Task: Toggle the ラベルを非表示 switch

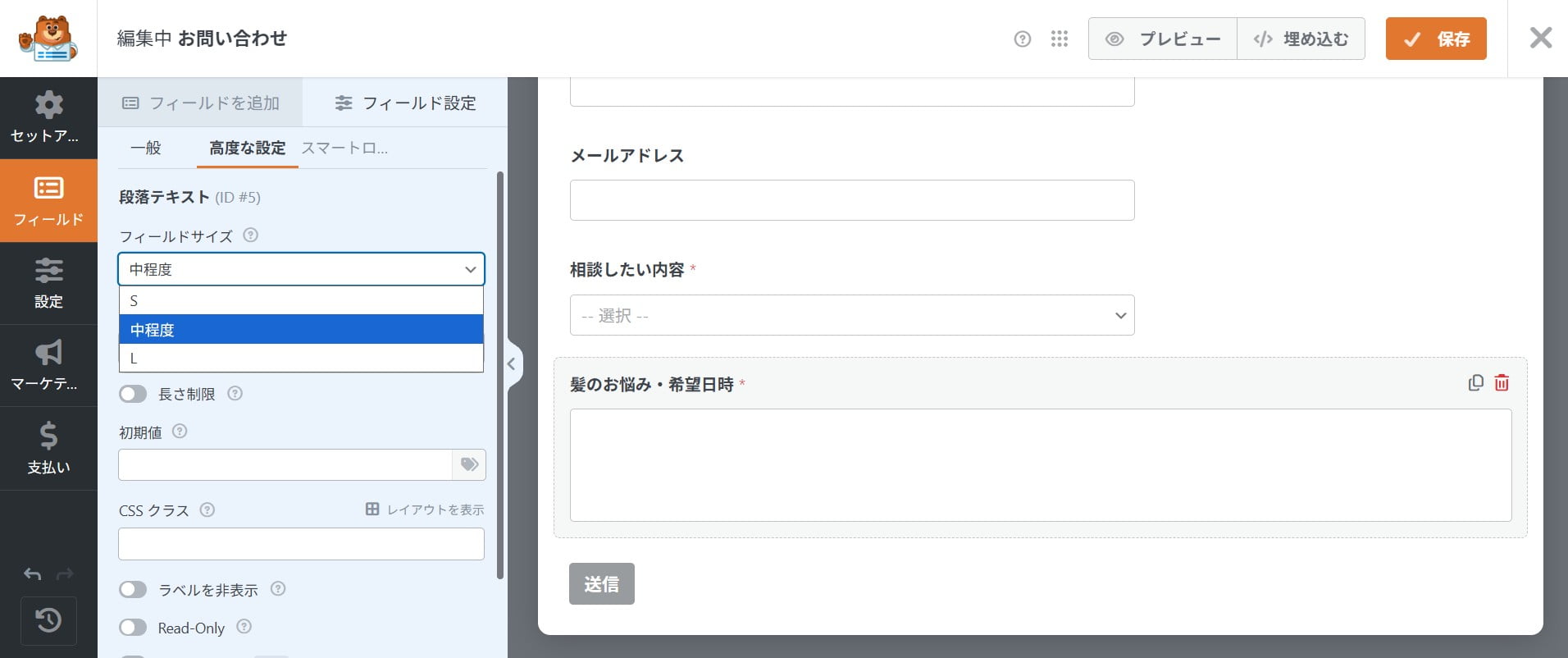Action: pos(133,589)
